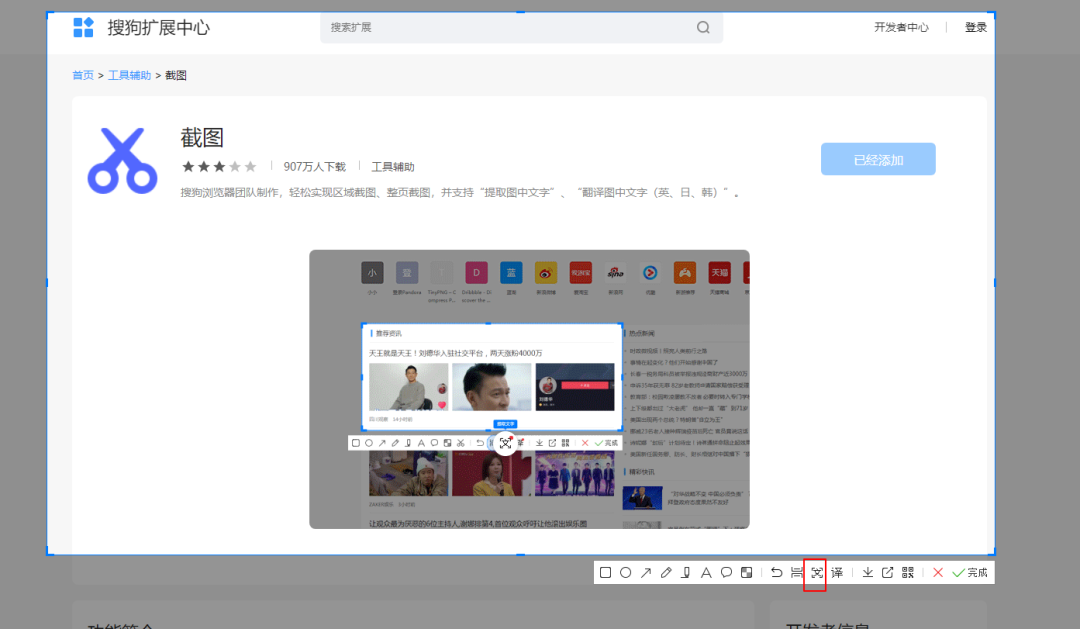Click the star rating of 截图

click(x=219, y=167)
